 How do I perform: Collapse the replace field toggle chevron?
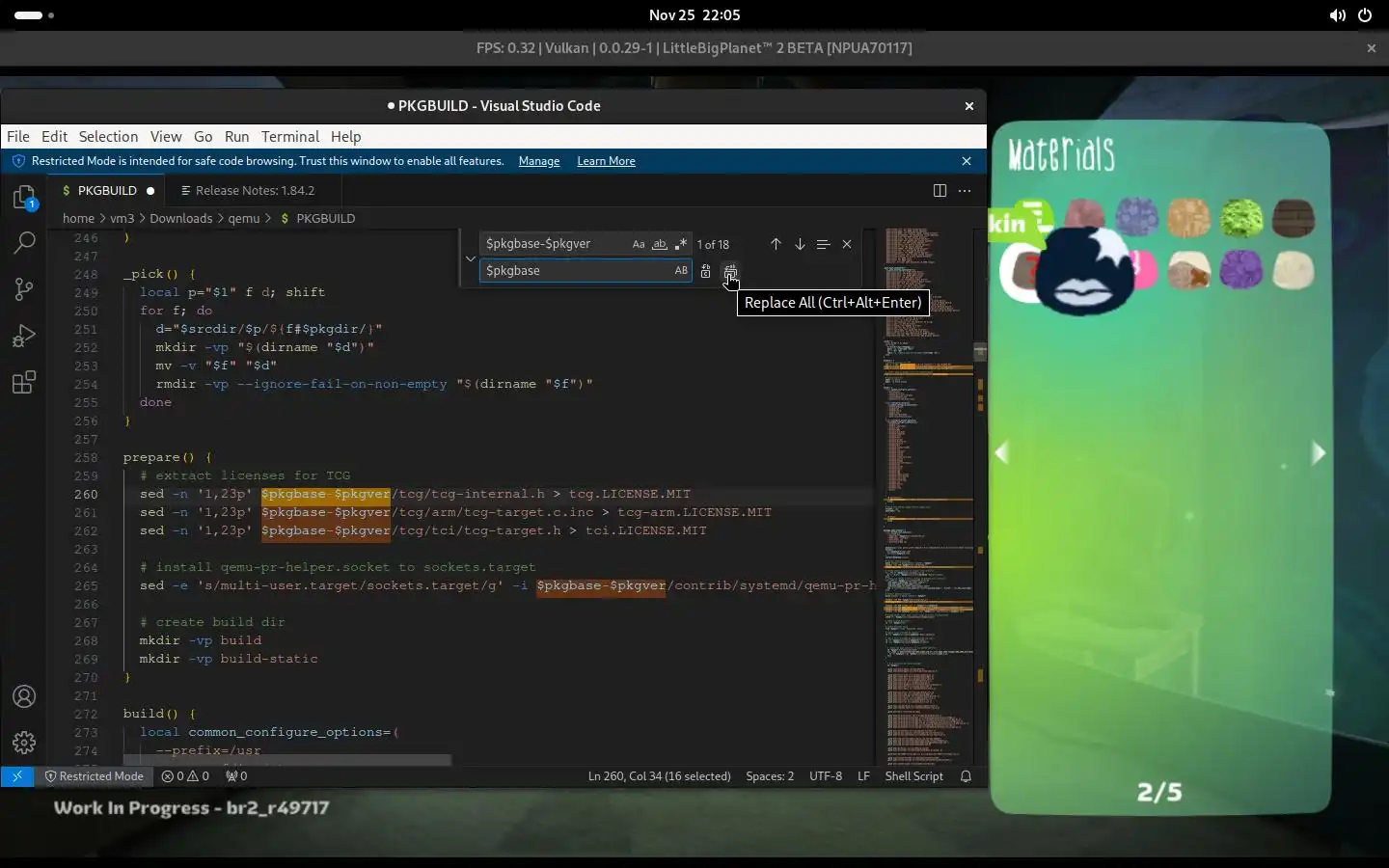tap(471, 258)
